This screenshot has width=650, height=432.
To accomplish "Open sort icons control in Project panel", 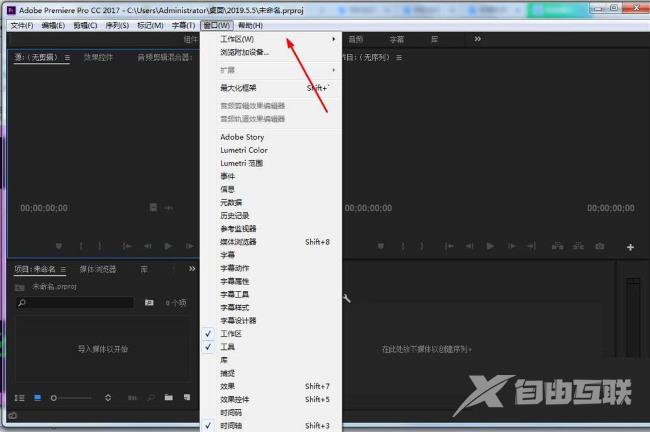I will click(x=108, y=398).
